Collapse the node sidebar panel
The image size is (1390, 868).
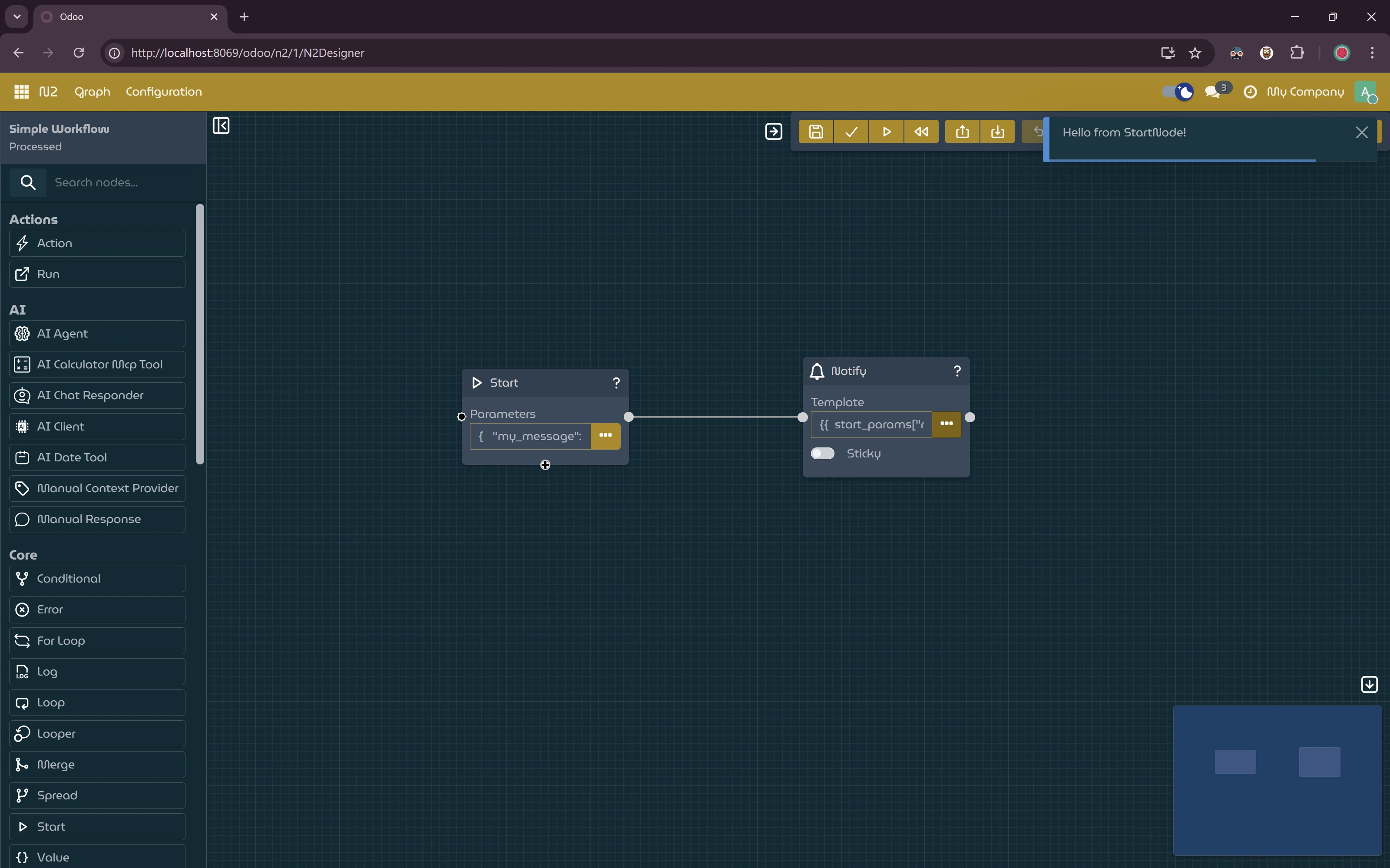point(221,126)
